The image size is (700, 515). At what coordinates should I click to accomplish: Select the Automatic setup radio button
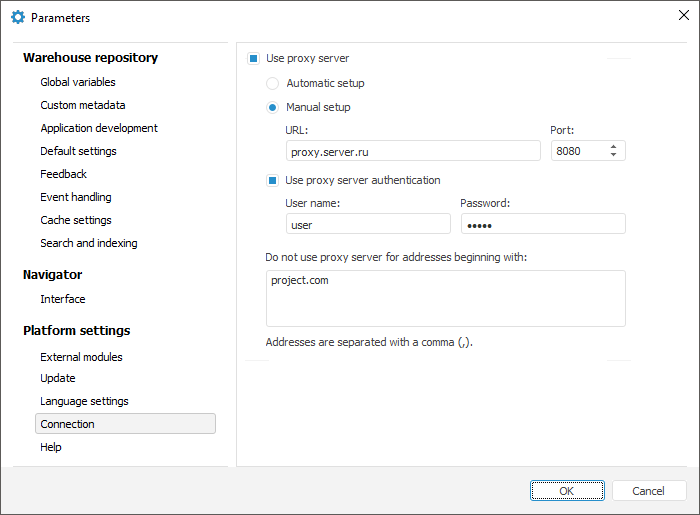tap(272, 84)
